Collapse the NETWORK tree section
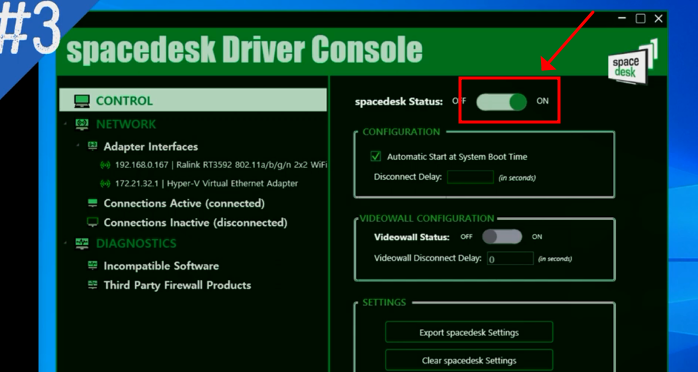 coord(65,123)
